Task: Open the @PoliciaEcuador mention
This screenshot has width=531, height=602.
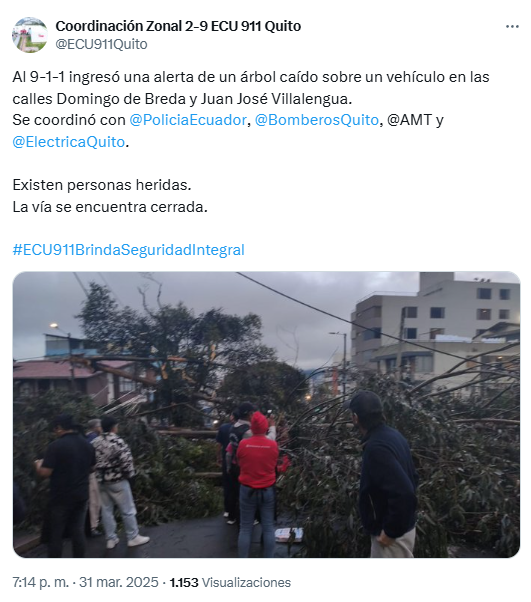Action: 188,120
